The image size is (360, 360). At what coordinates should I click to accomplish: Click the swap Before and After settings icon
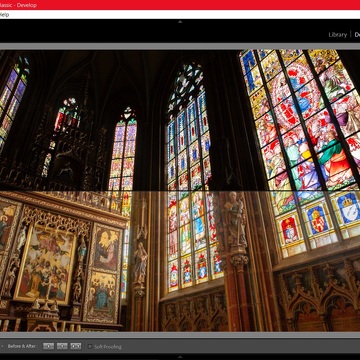tap(76, 346)
